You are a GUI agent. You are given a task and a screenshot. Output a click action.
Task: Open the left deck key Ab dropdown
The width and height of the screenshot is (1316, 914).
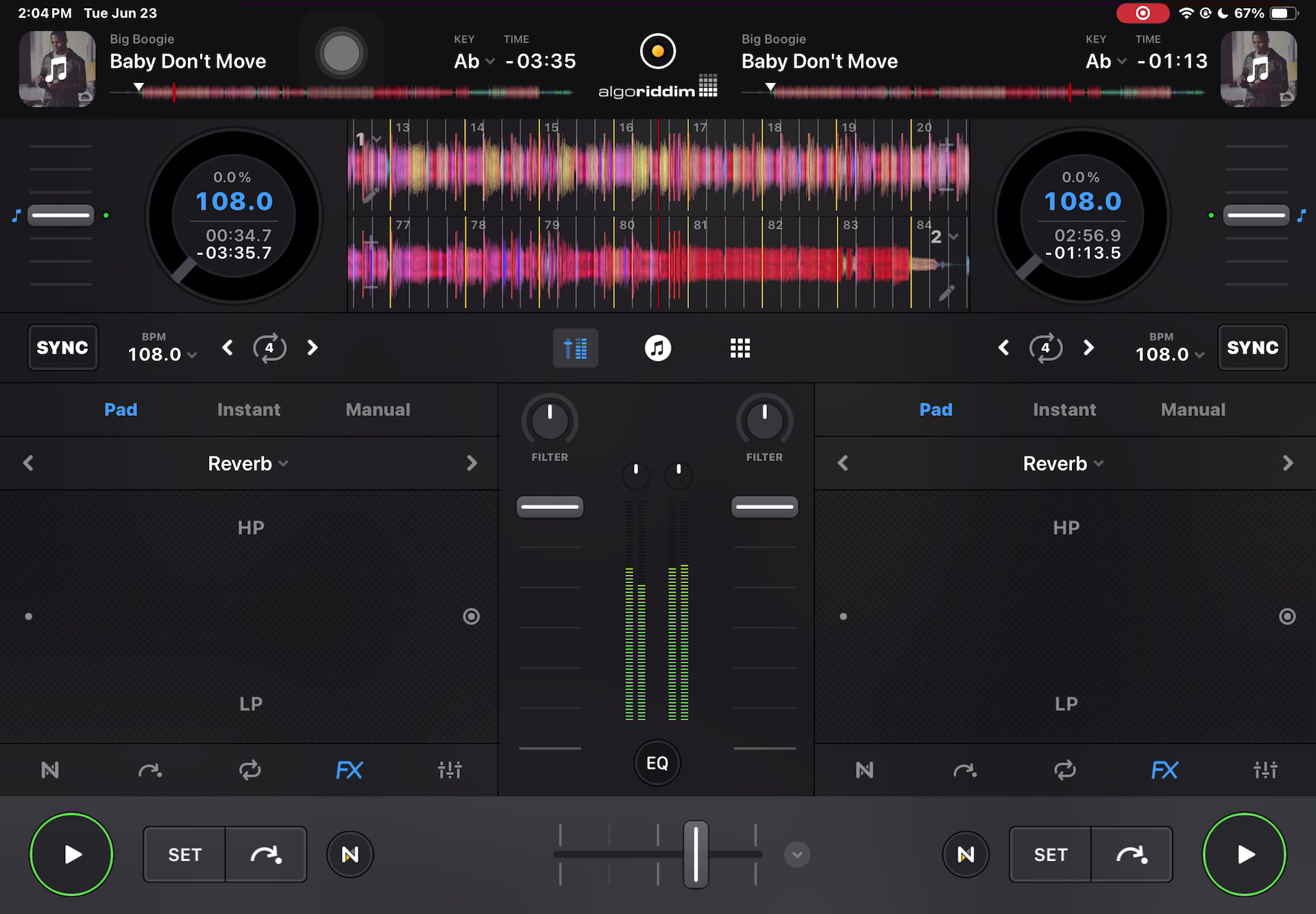[x=474, y=61]
